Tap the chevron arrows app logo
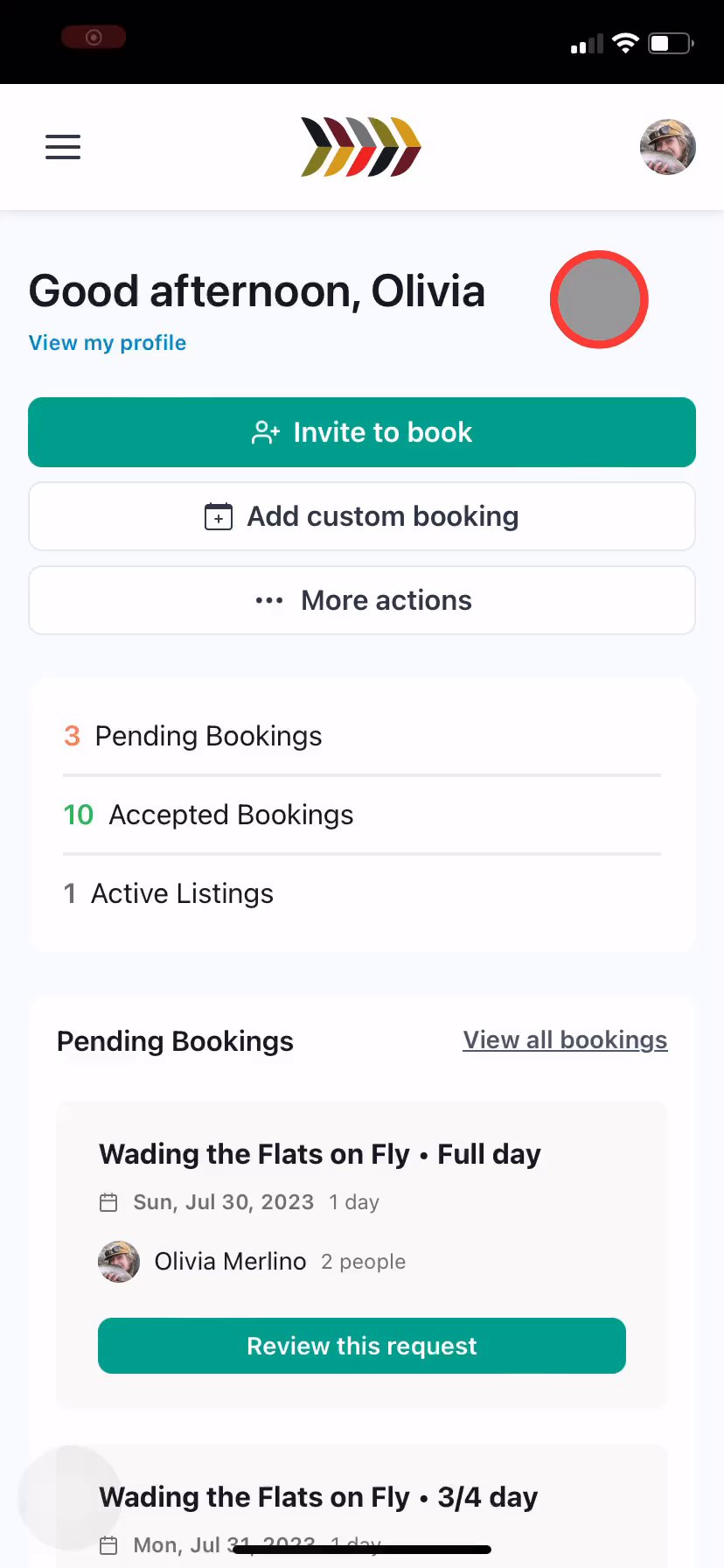The width and height of the screenshot is (724, 1568). point(361,147)
